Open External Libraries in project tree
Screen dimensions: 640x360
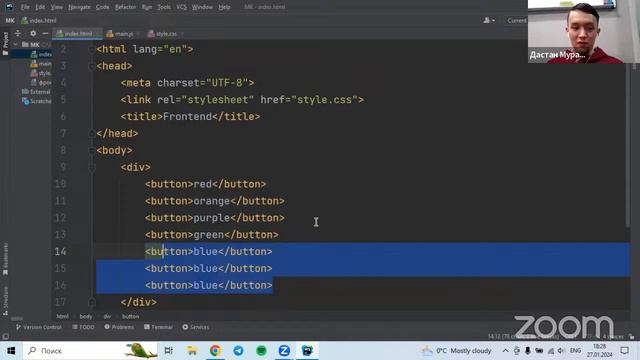(36, 92)
